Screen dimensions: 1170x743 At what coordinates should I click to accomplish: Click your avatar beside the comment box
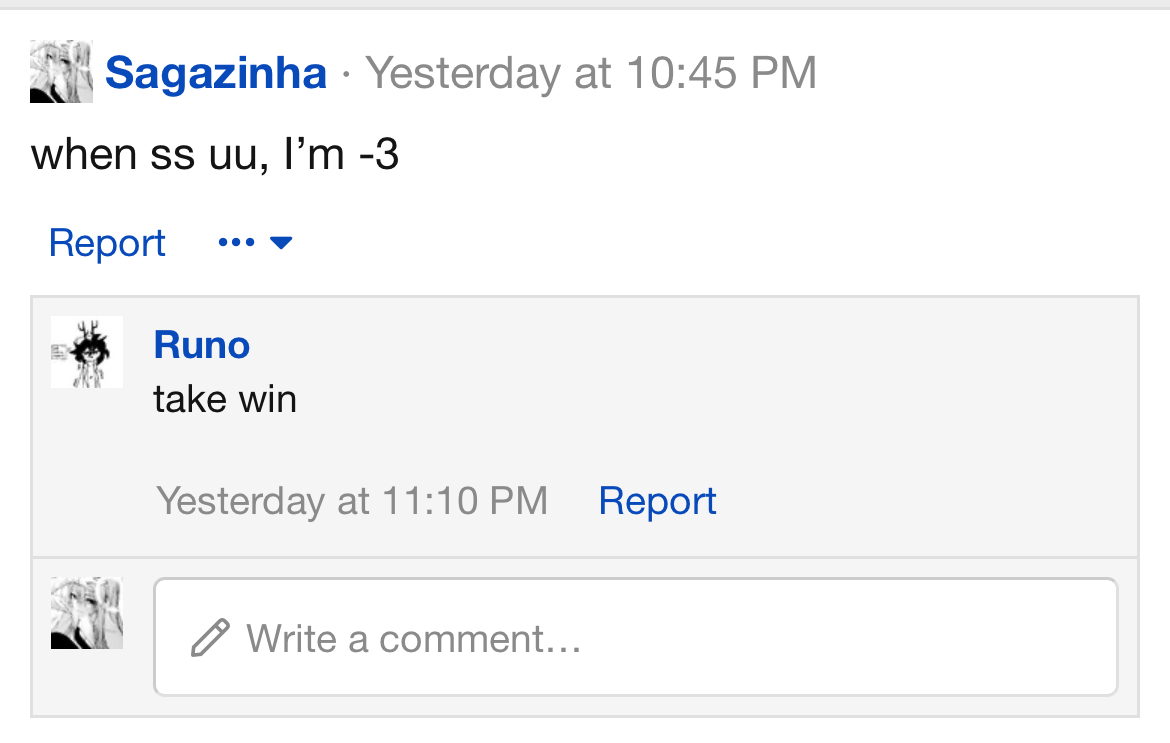[x=87, y=613]
